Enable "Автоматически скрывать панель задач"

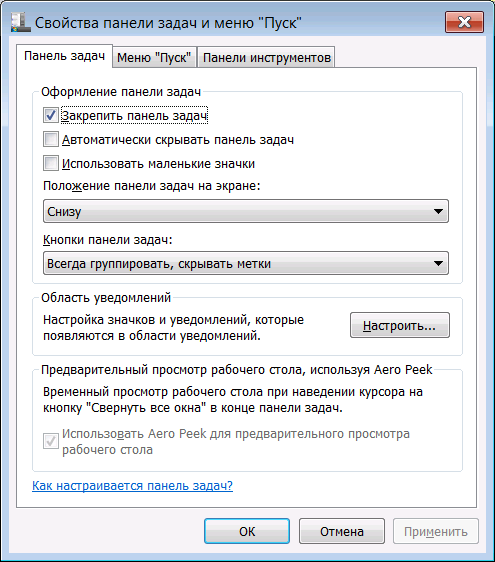[51, 139]
